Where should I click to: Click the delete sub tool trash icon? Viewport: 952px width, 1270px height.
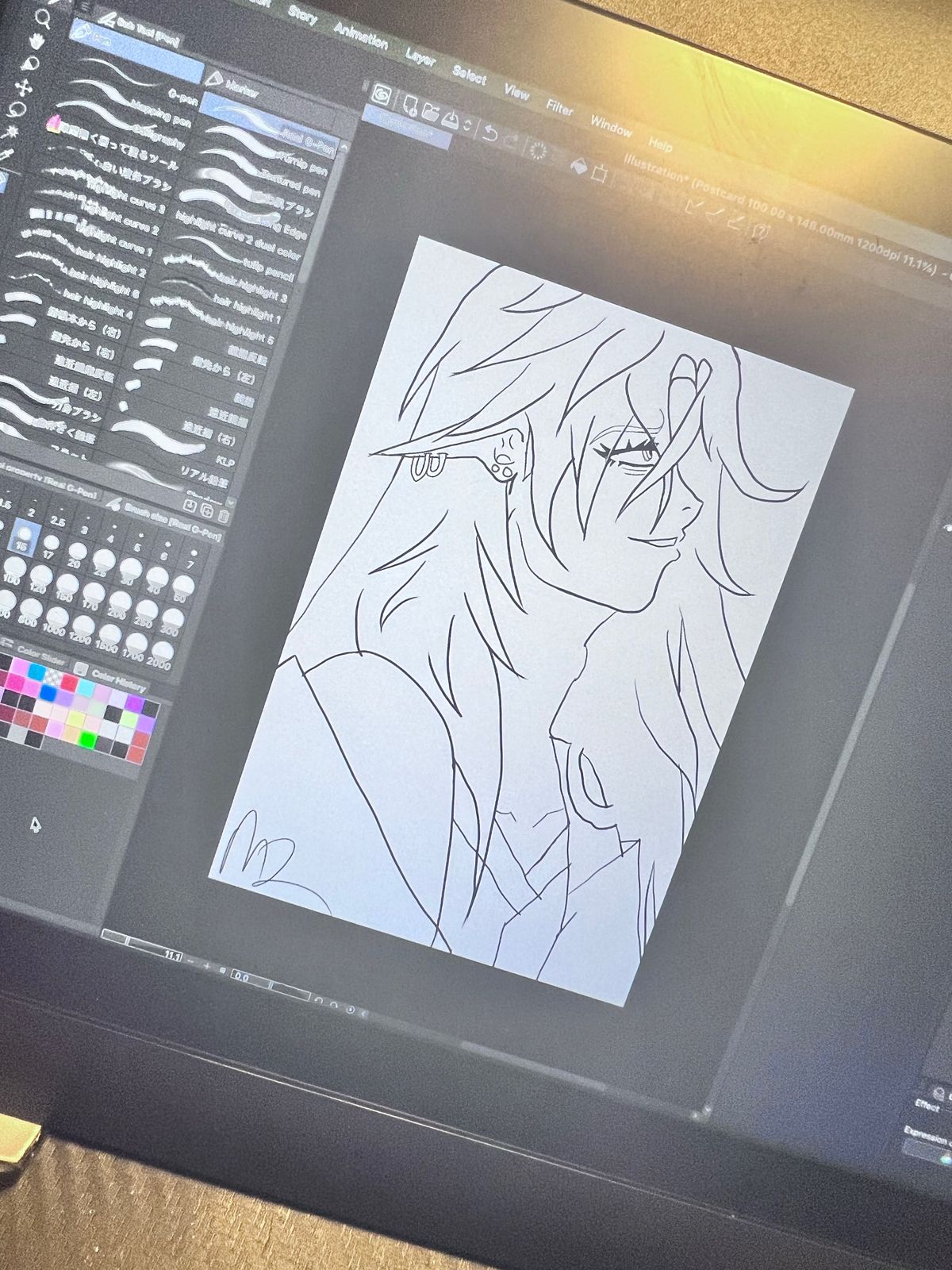coord(224,516)
